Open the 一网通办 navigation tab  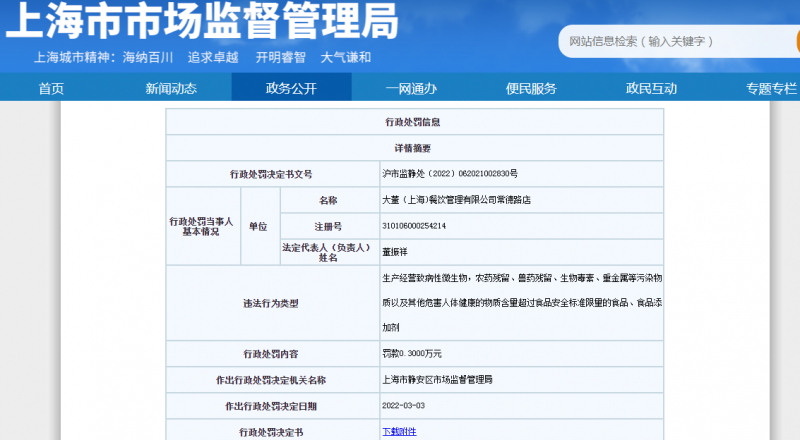click(411, 88)
